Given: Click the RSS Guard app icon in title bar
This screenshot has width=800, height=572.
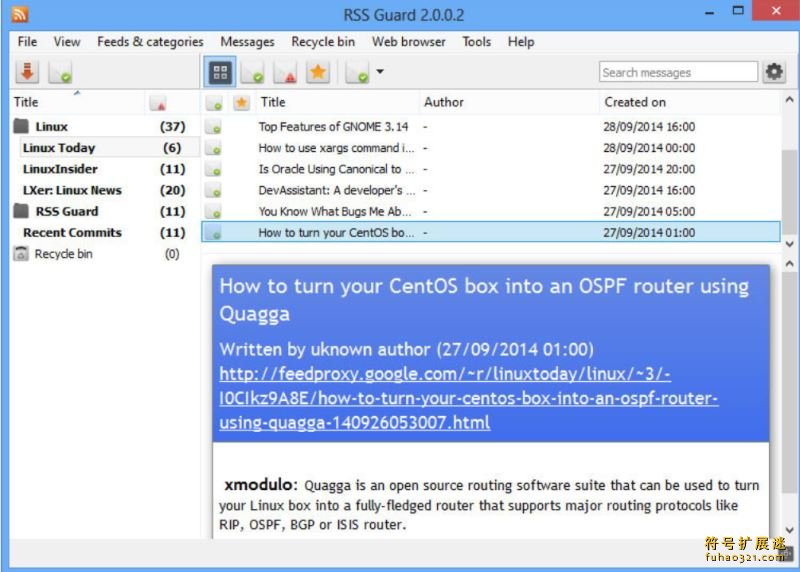Looking at the screenshot, I should pyautogui.click(x=19, y=14).
